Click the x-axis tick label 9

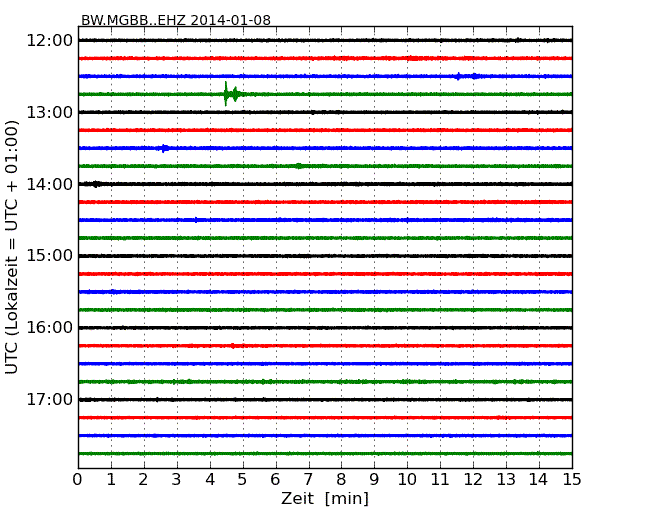click(x=374, y=480)
